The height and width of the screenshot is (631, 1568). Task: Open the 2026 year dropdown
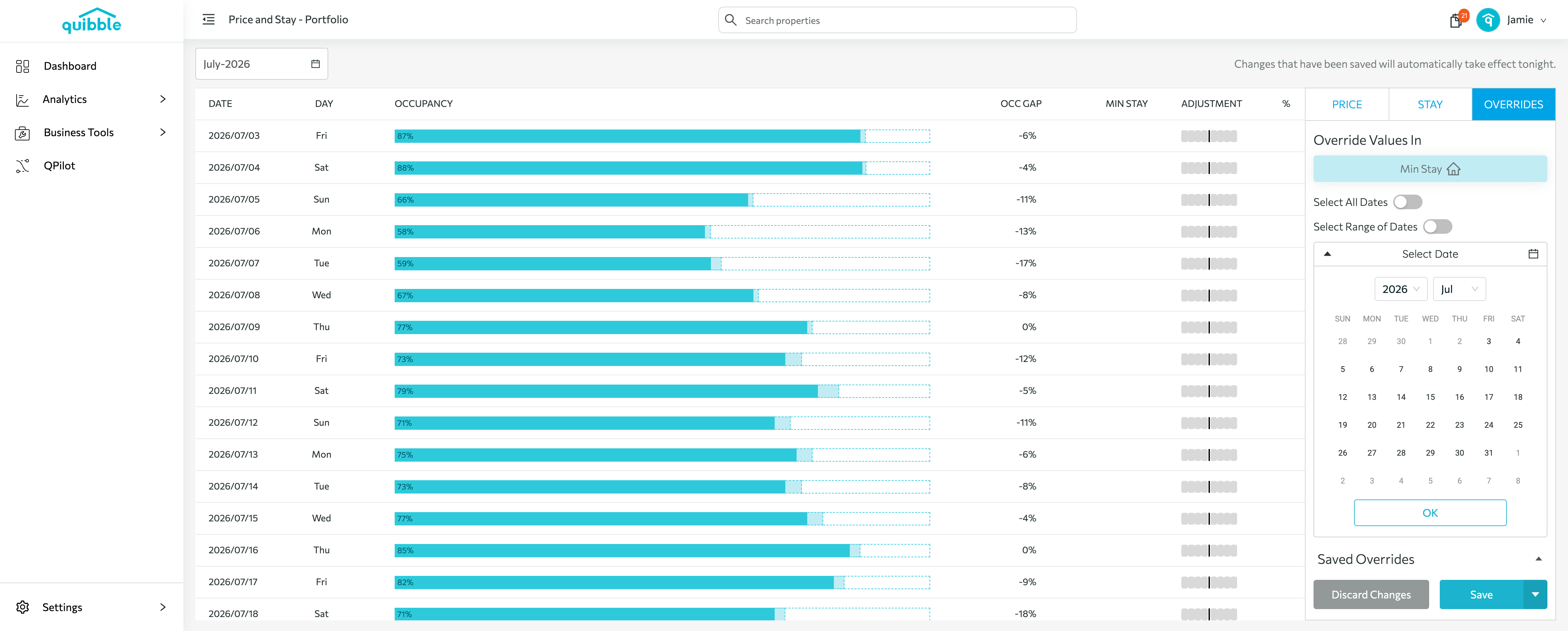(x=1400, y=289)
